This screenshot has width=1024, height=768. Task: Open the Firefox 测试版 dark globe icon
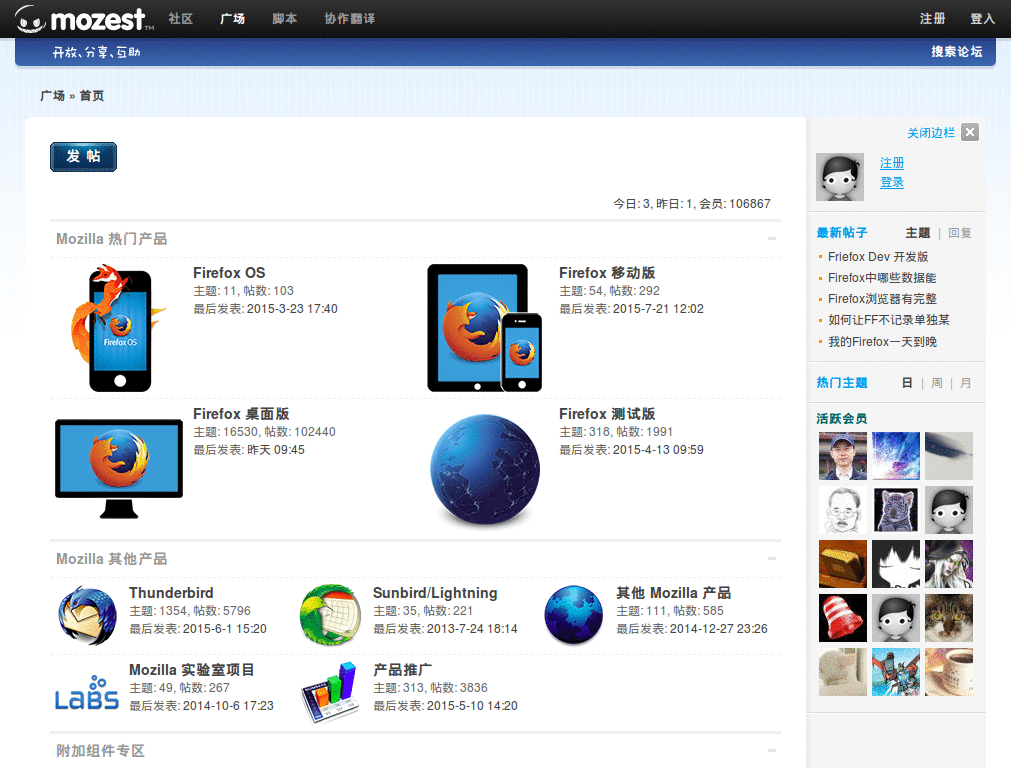click(485, 469)
